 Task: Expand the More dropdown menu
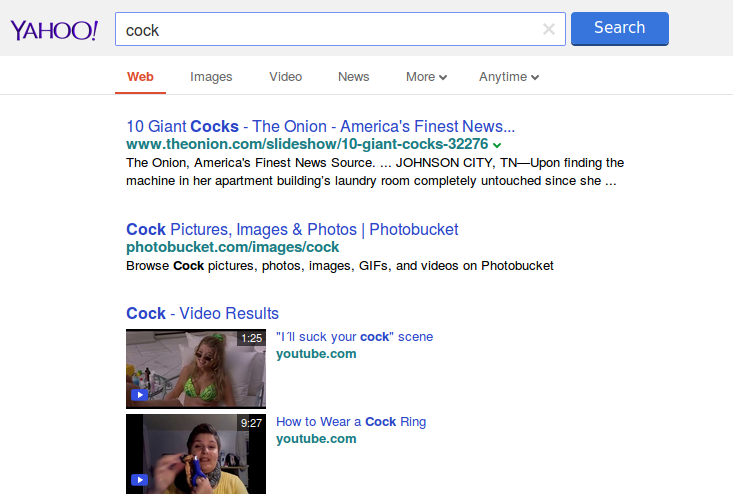[426, 77]
